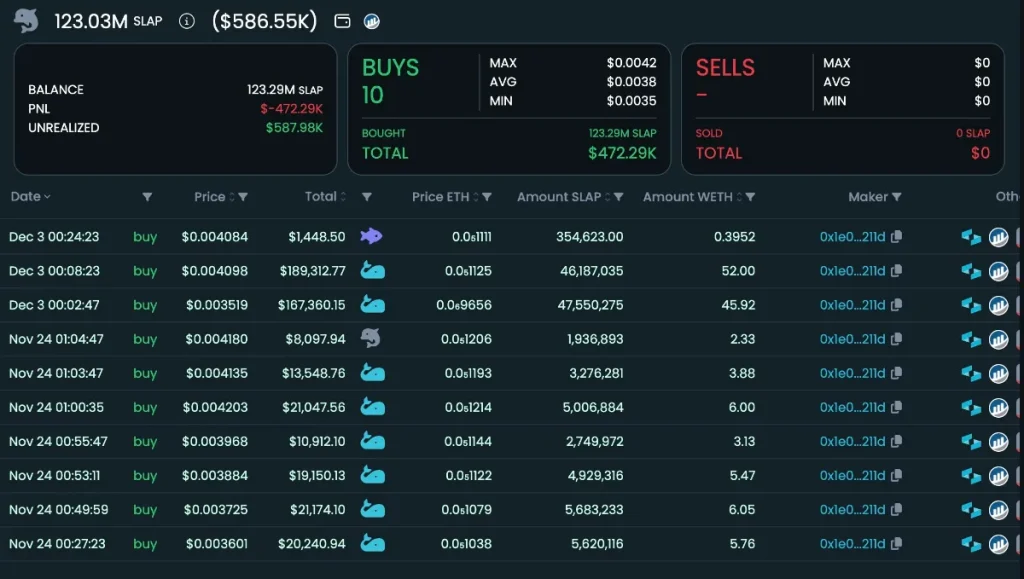Open maker 0x1e0...211d in Nov 24 00:49:59 row
This screenshot has width=1024, height=579.
[x=852, y=510]
